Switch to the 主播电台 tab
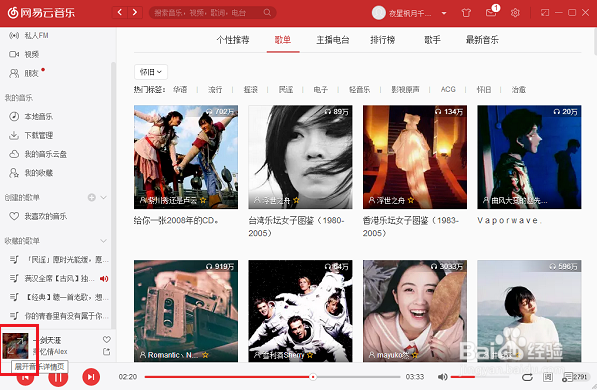The height and width of the screenshot is (390, 597). [333, 40]
